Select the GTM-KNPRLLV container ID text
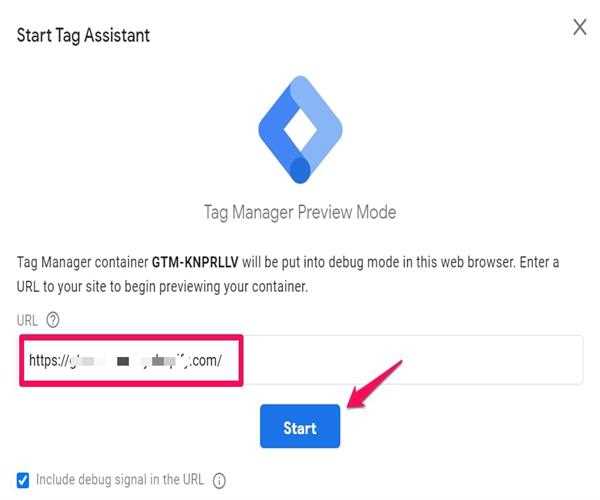This screenshot has height=500, width=600. [195, 262]
